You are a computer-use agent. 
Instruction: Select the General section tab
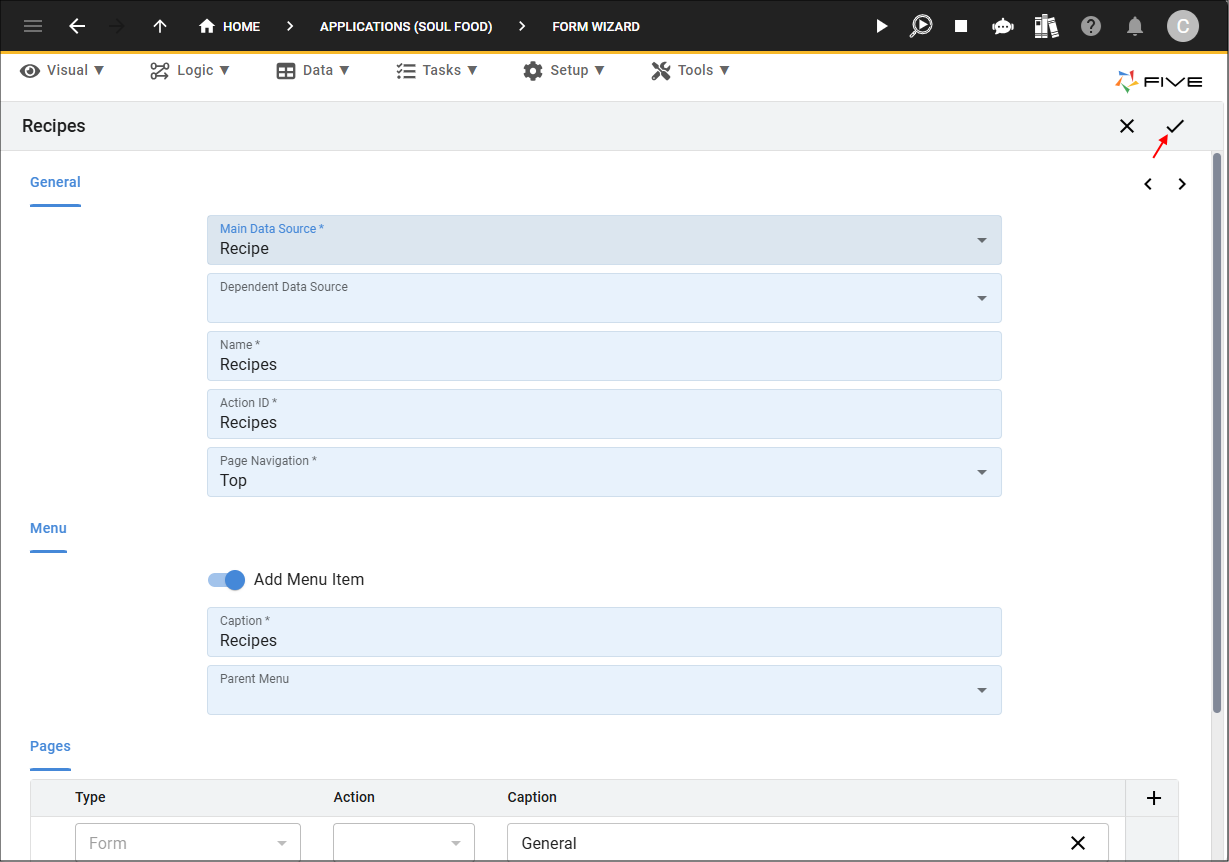tap(55, 182)
